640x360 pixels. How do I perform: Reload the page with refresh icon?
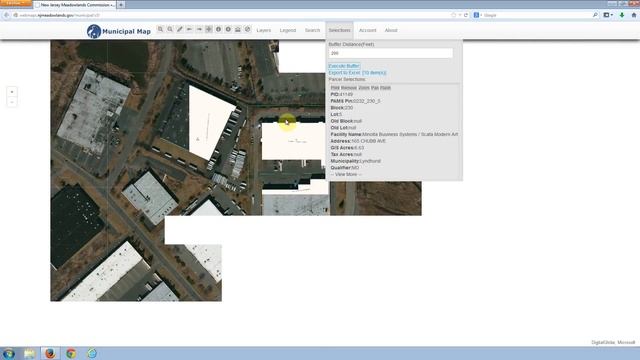coord(466,15)
